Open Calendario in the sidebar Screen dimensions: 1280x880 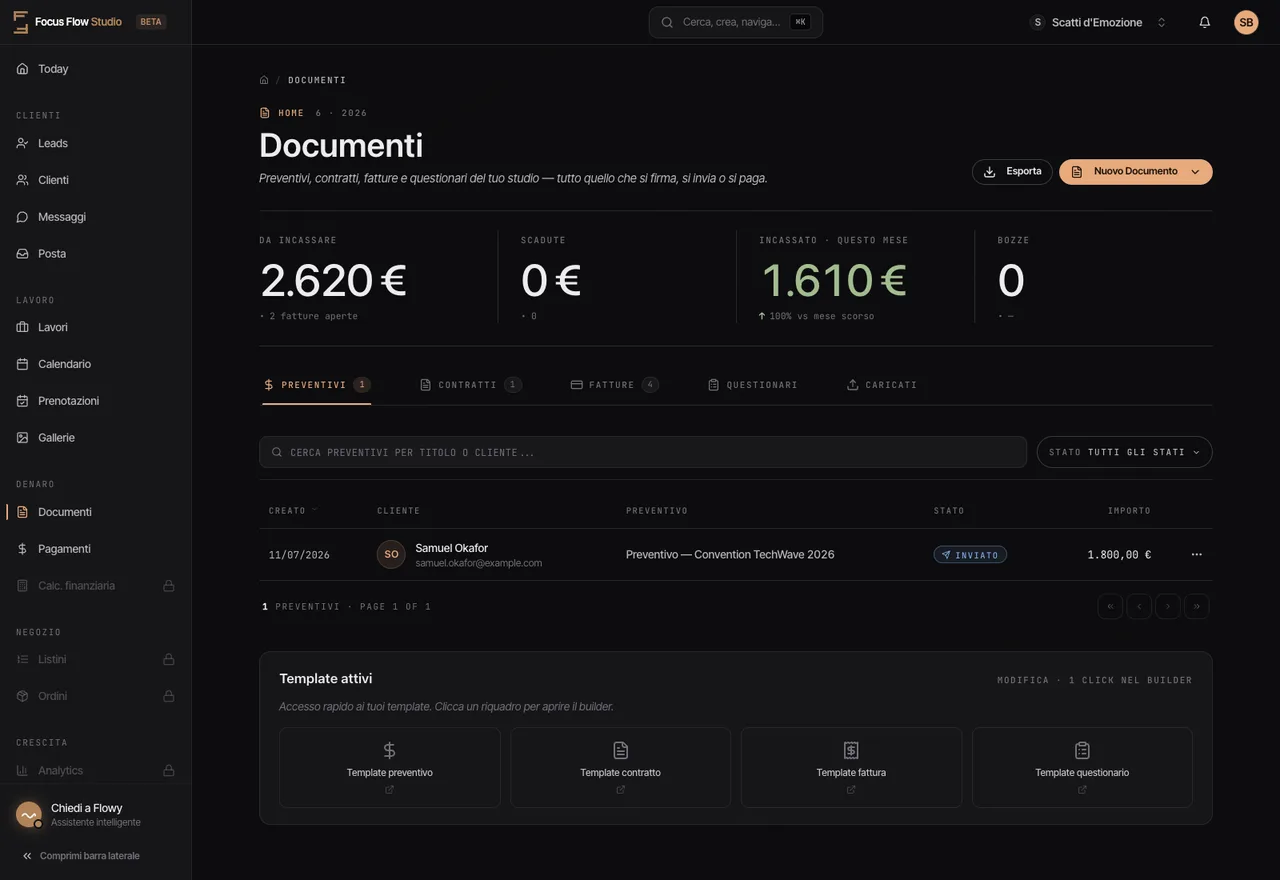(95, 364)
